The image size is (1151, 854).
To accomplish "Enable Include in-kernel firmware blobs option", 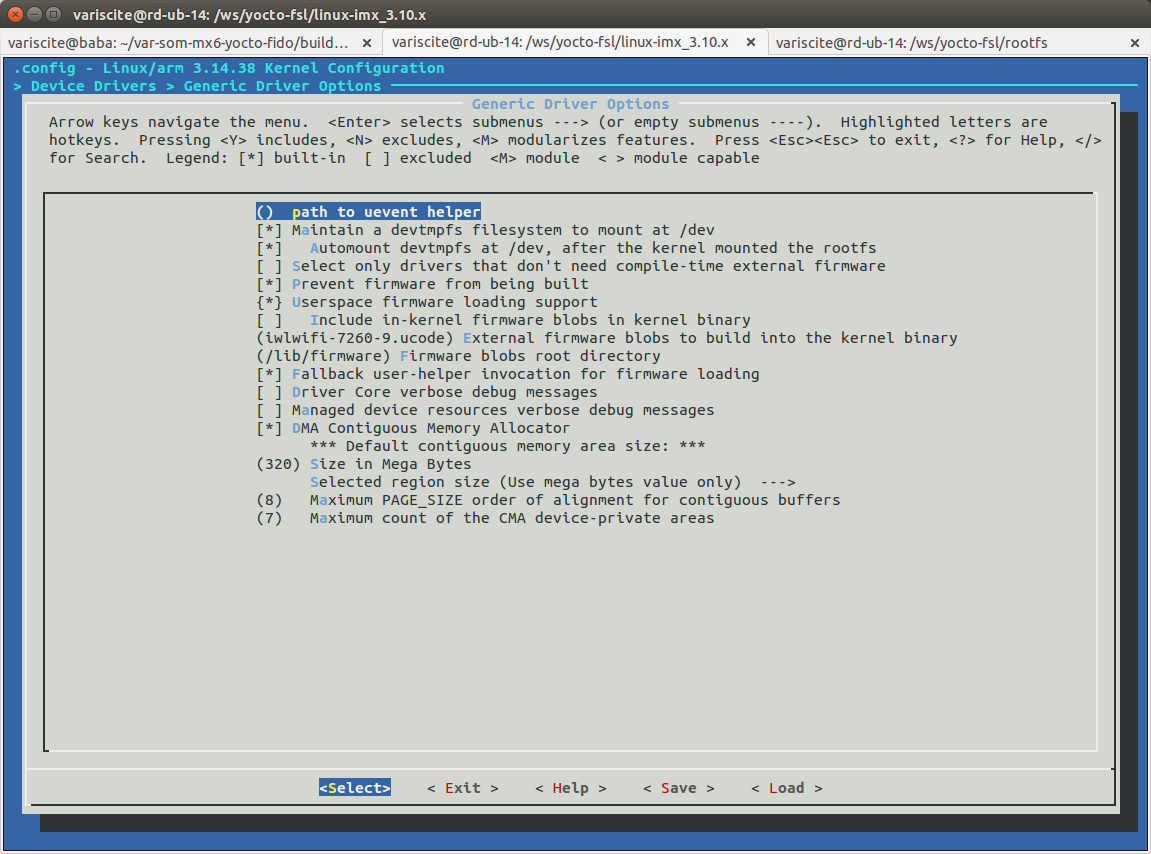I will pyautogui.click(x=269, y=320).
